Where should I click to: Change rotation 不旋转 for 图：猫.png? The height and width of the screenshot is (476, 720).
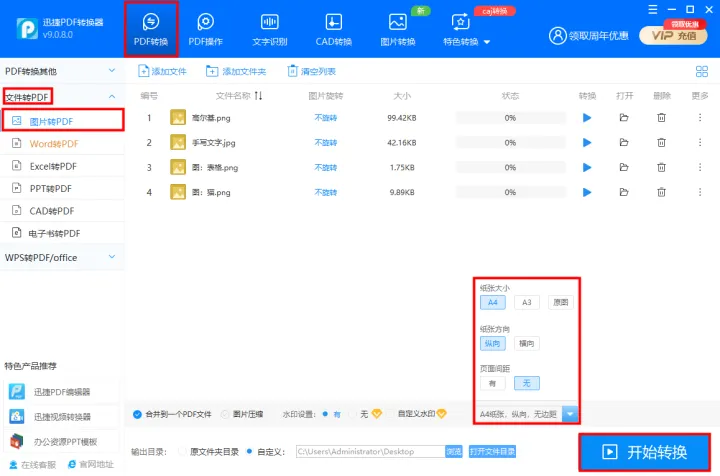coord(326,192)
